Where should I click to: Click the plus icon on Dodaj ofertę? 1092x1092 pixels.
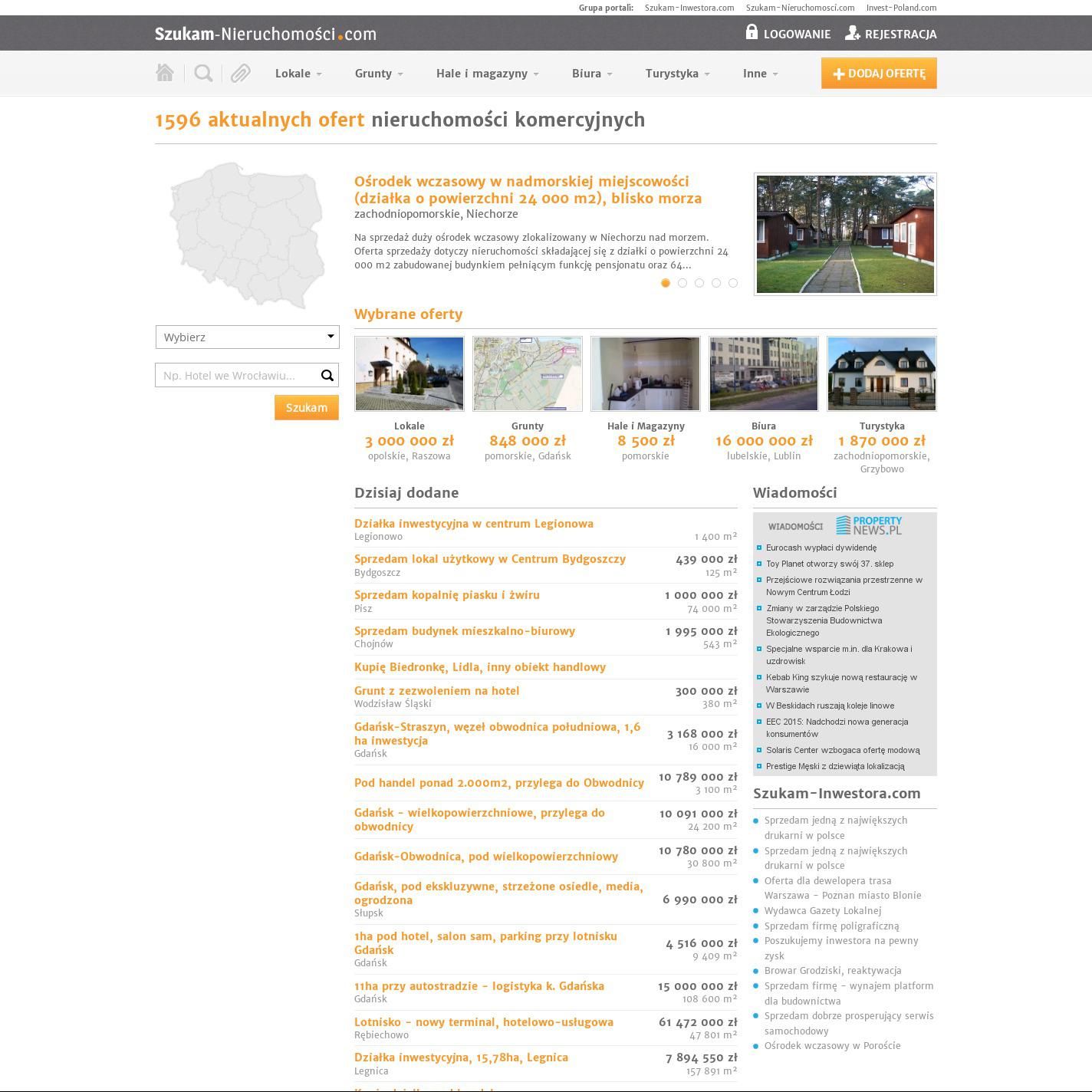(x=838, y=74)
